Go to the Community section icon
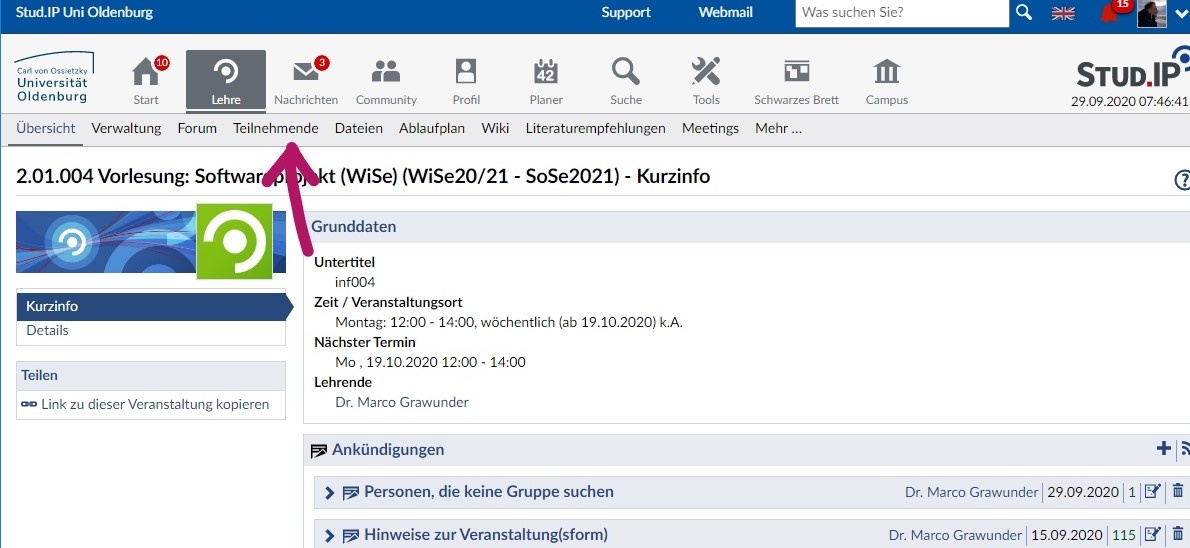Viewport: 1190px width, 548px height. pos(386,73)
